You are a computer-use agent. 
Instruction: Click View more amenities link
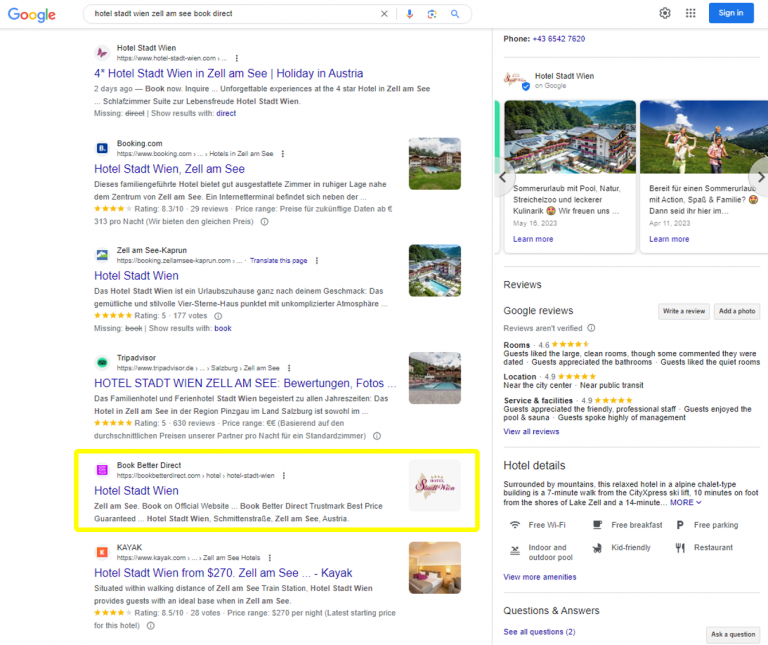click(x=539, y=577)
